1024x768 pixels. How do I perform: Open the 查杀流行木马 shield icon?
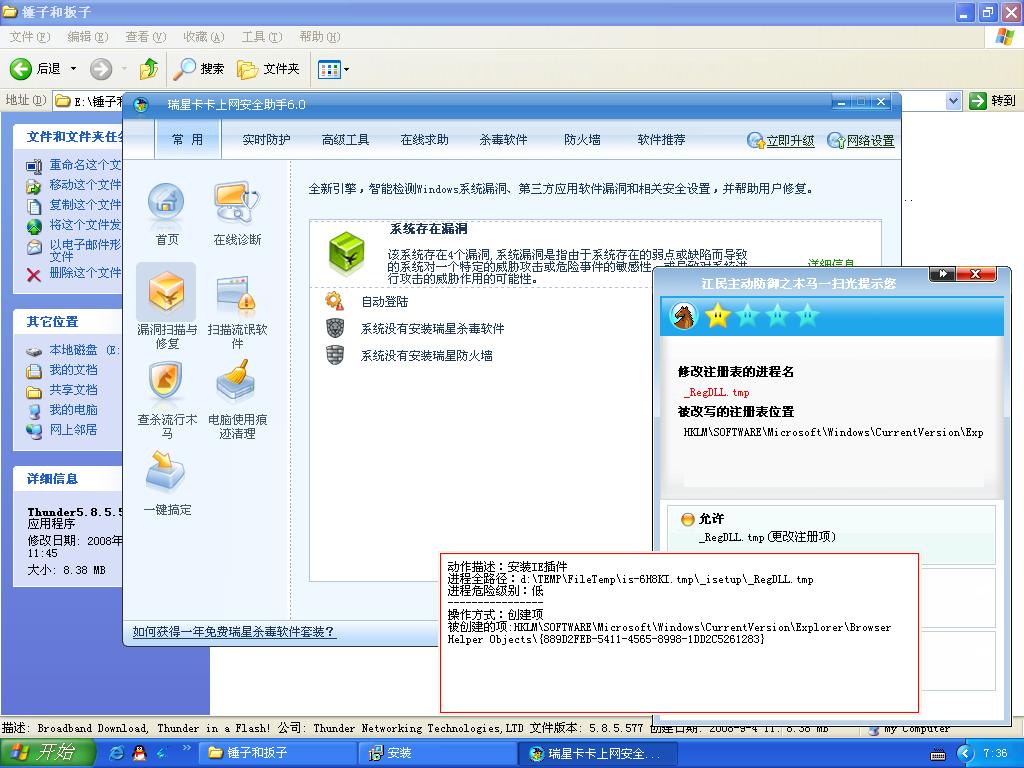pos(166,381)
